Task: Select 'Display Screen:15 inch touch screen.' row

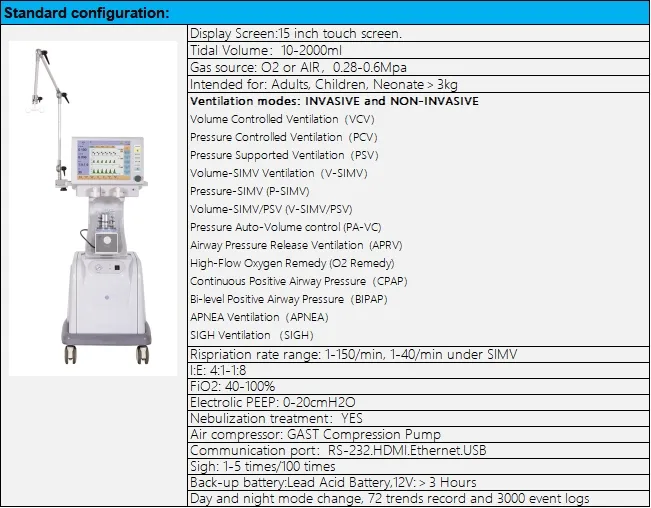Action: [x=418, y=34]
